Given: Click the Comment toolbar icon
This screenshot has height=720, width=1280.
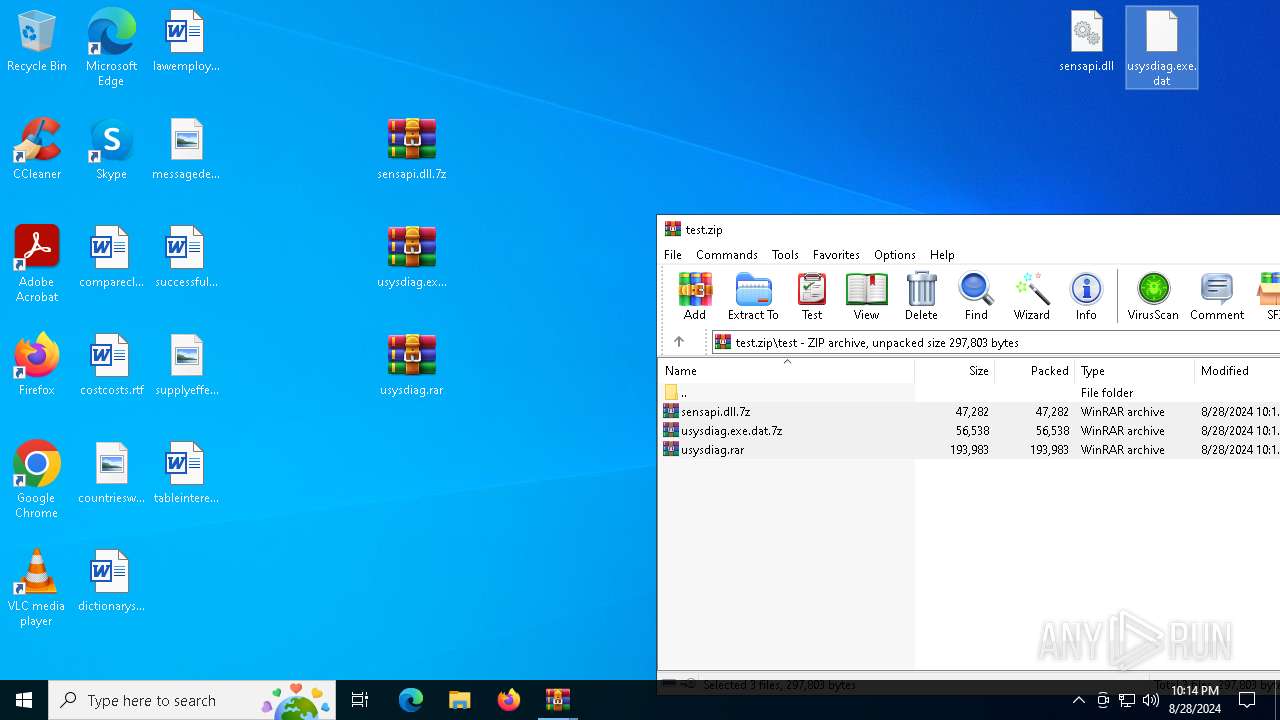Looking at the screenshot, I should (x=1217, y=296).
